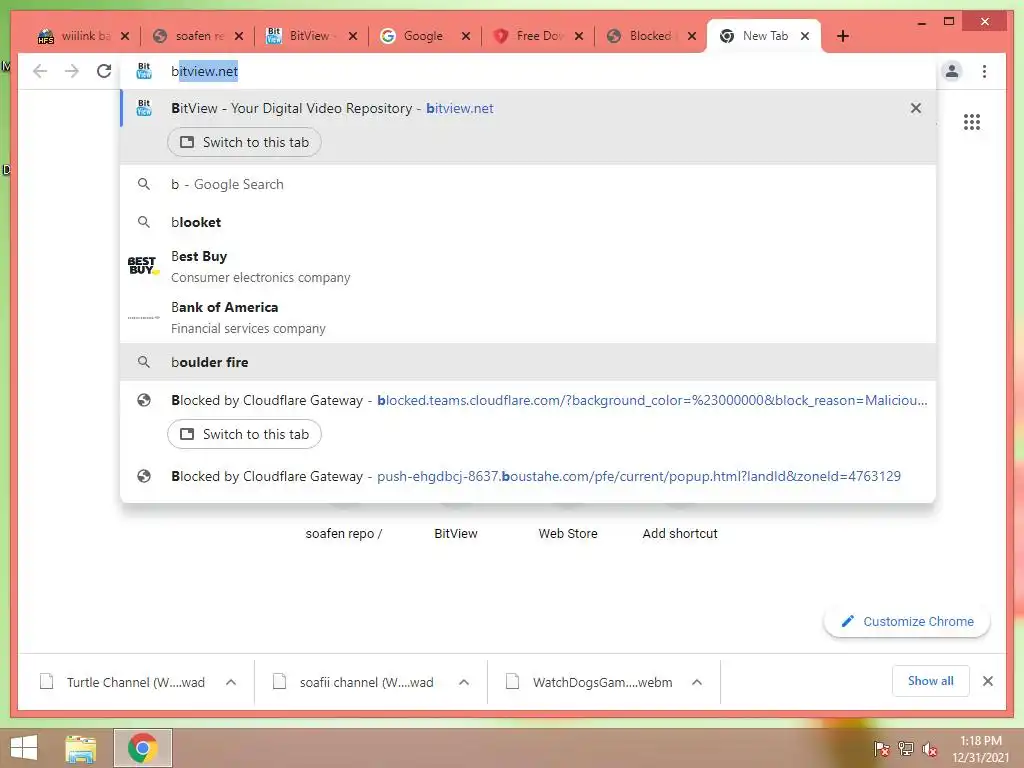Click the bitview.net address bar field
The image size is (1024, 768).
tap(528, 71)
